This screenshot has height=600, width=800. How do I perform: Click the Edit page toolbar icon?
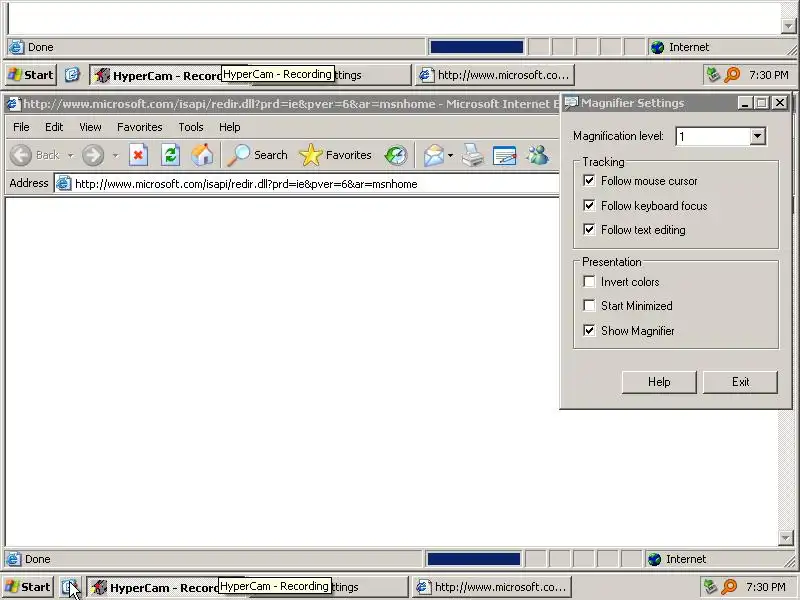(x=505, y=156)
